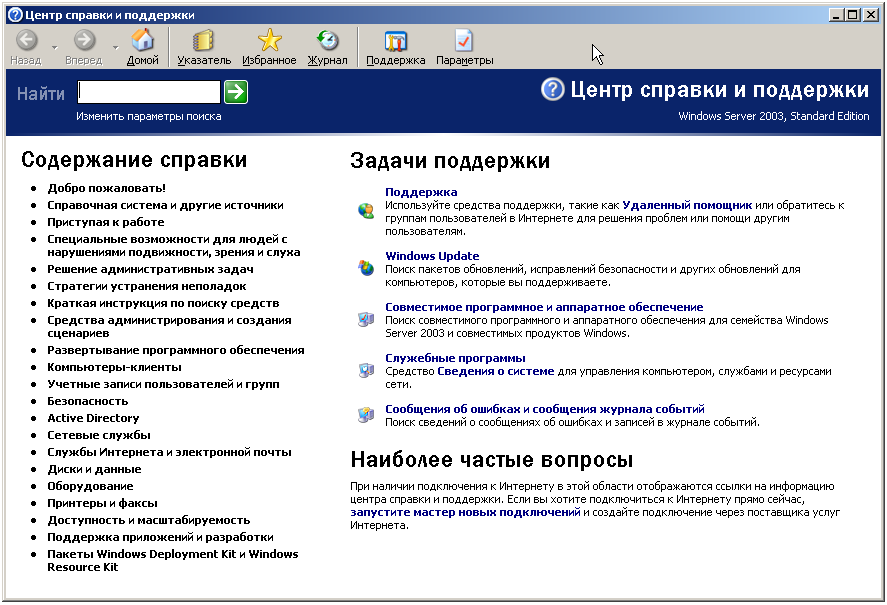Open Специальные возможности для людей topic
This screenshot has height=605, width=887.
pos(174,246)
